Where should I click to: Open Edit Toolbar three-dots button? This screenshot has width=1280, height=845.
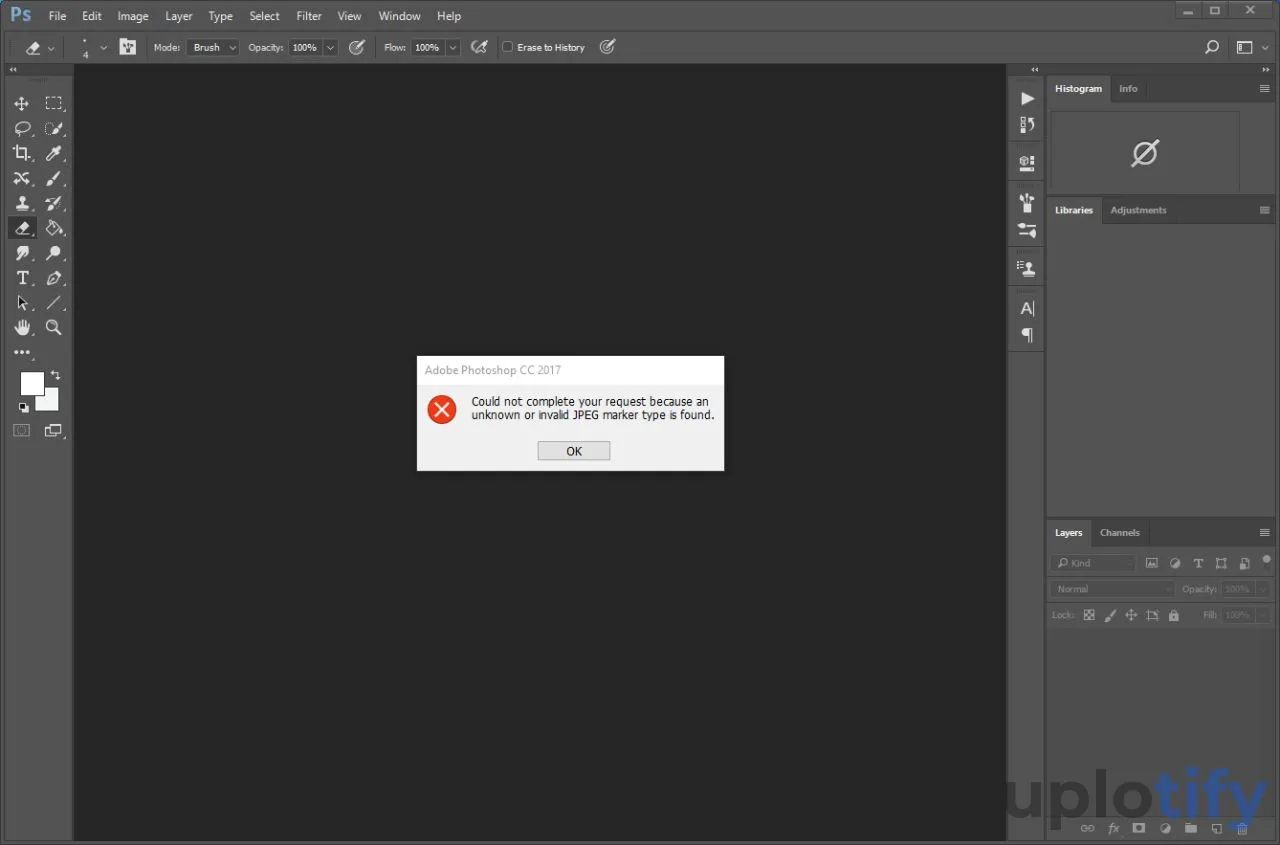(22, 353)
